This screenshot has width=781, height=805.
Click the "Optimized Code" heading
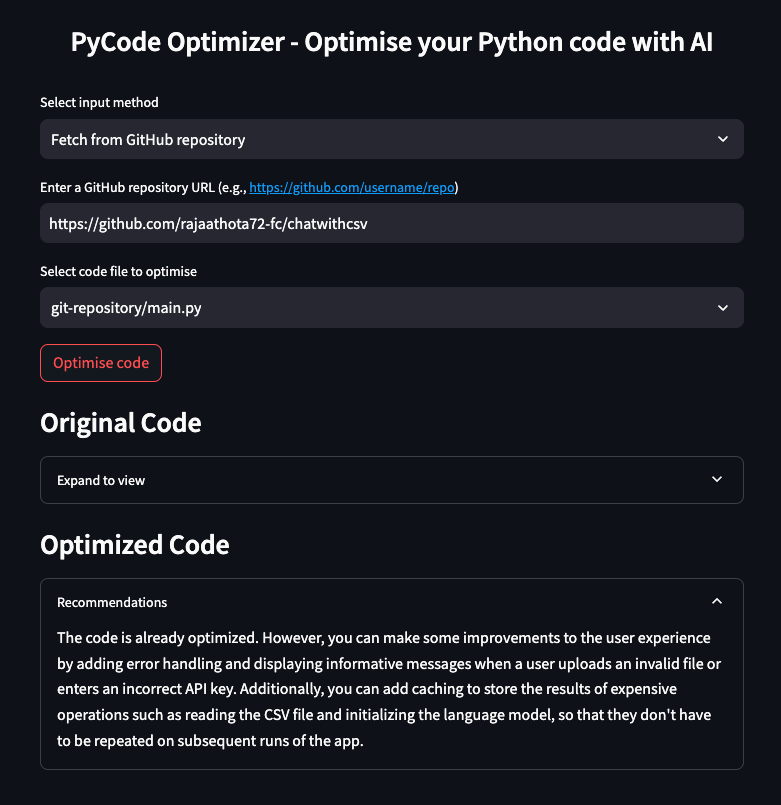[x=134, y=545]
